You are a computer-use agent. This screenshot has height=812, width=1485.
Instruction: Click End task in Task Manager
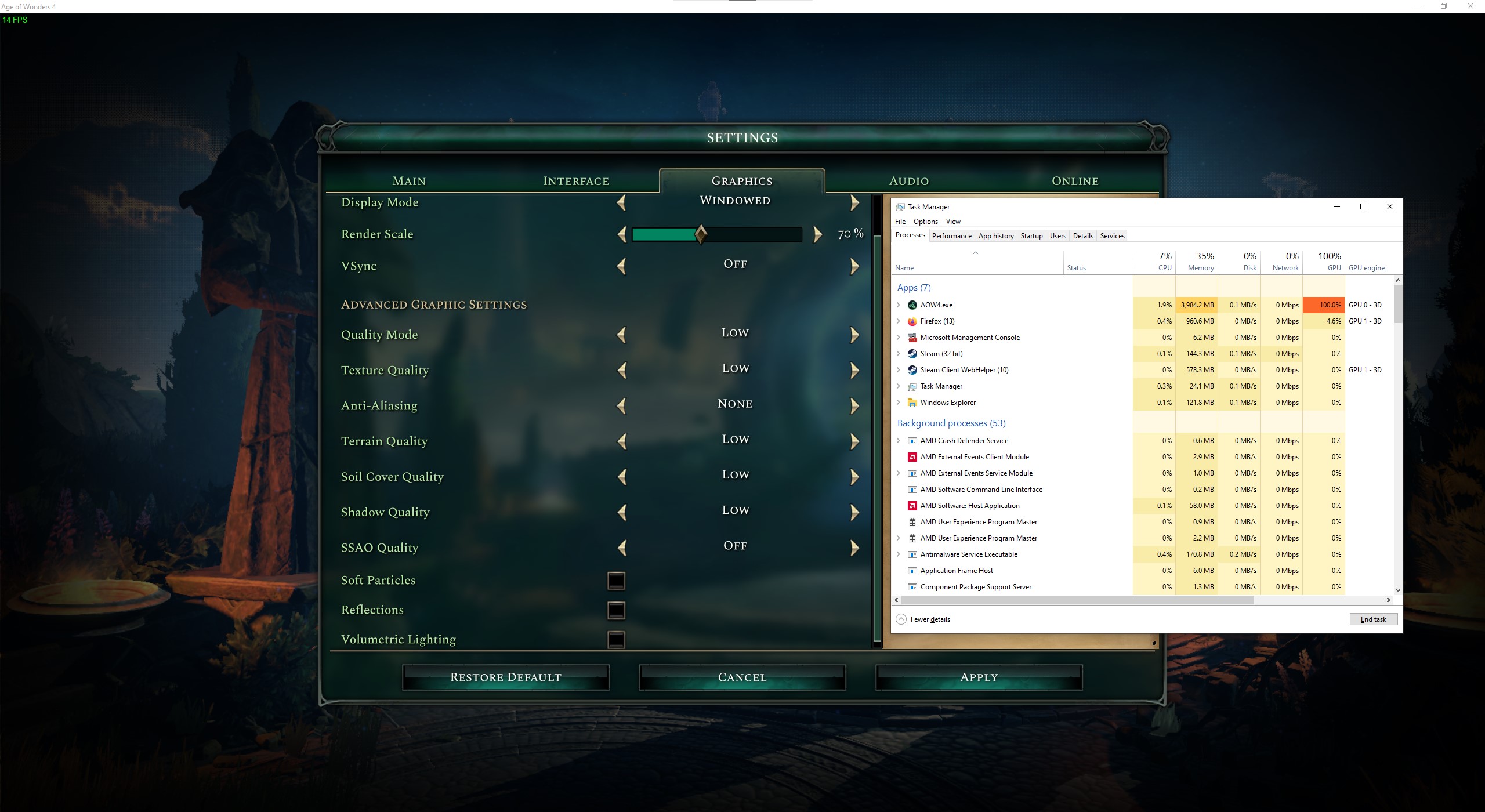(1374, 619)
